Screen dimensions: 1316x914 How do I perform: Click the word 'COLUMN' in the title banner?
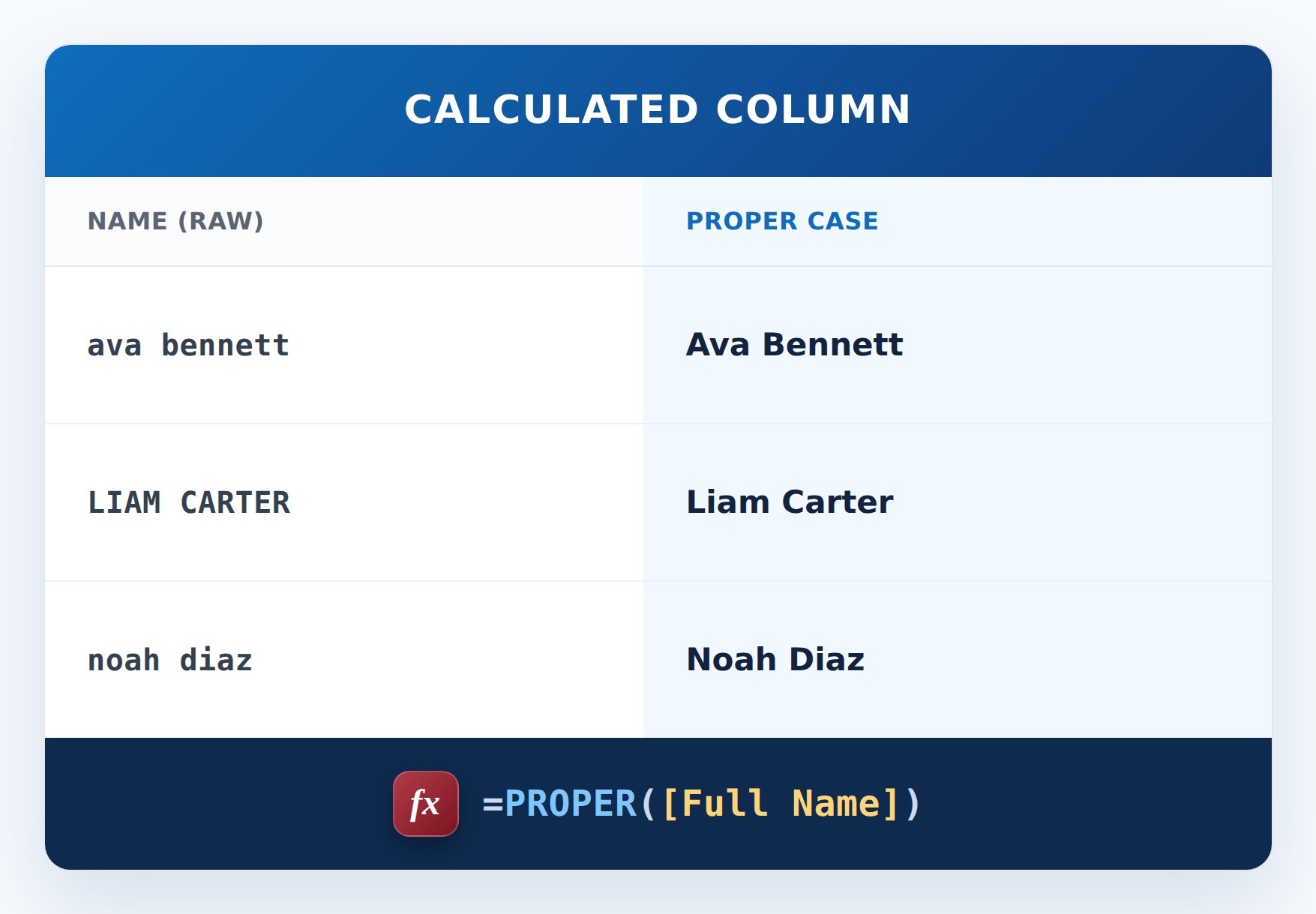coord(813,109)
